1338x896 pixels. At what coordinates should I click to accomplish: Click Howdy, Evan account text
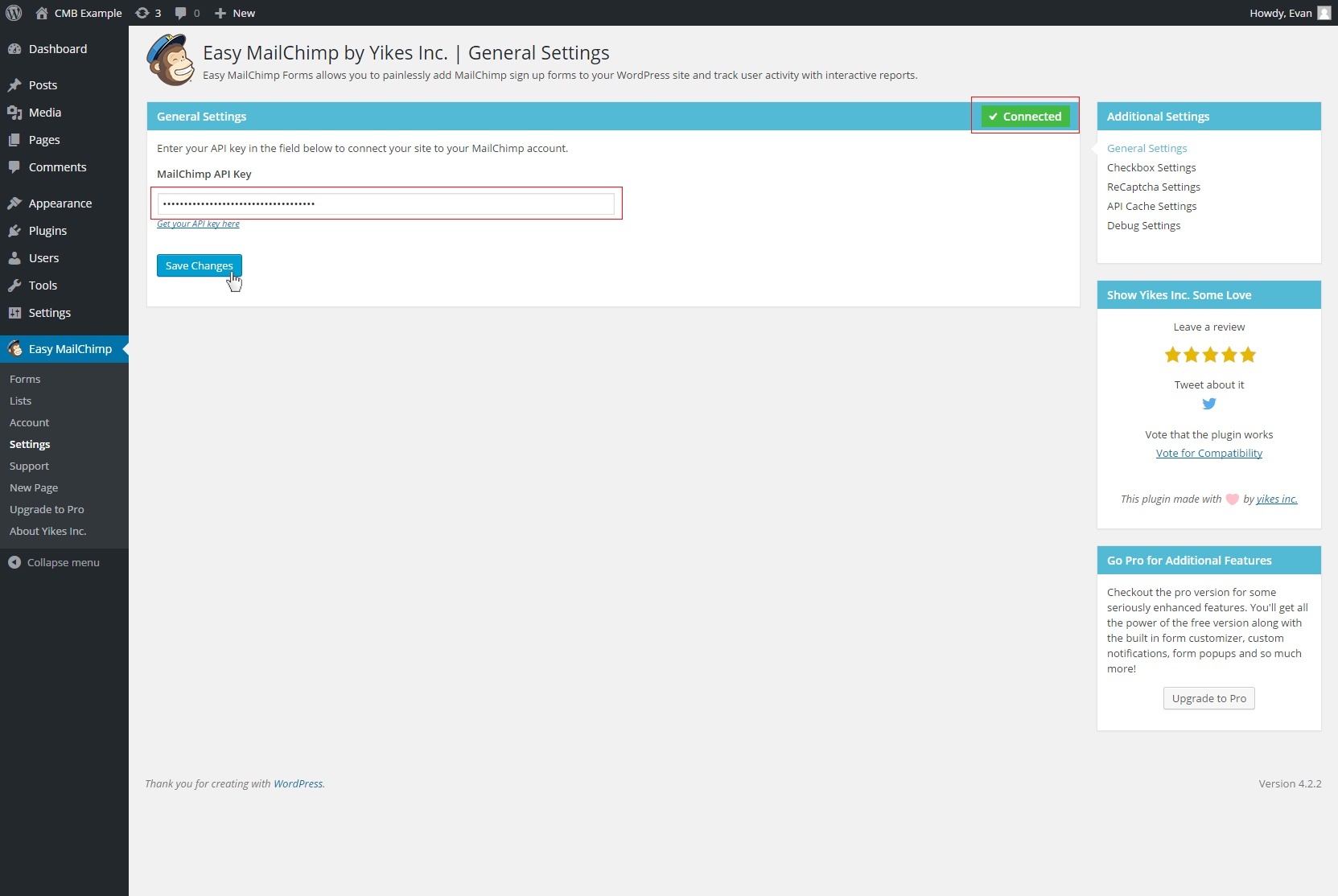[1280, 13]
